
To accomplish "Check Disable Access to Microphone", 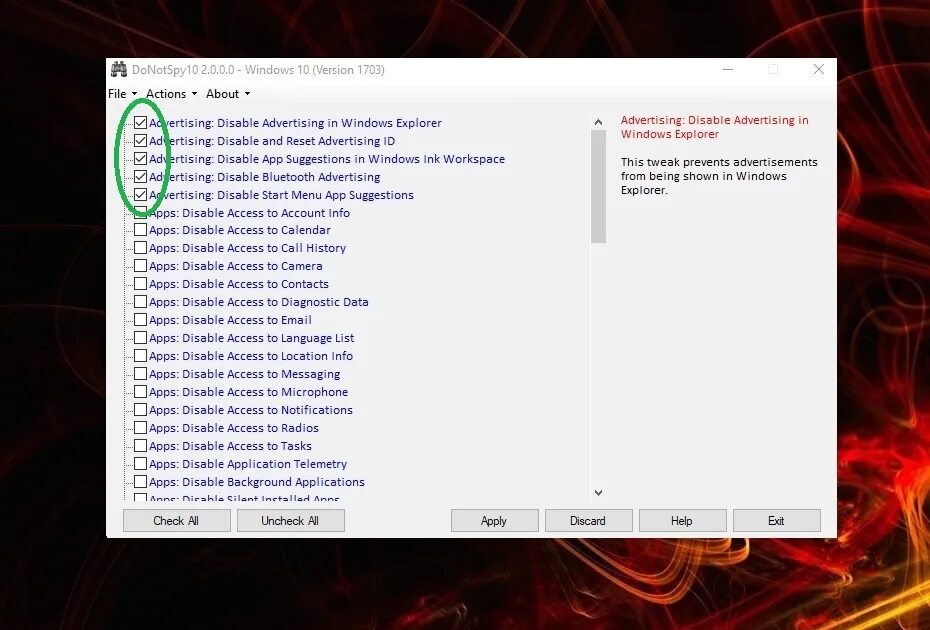I will pyautogui.click(x=141, y=392).
